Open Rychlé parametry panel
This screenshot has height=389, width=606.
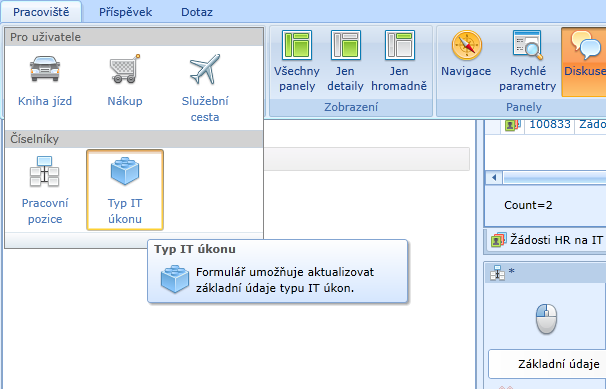click(x=528, y=61)
